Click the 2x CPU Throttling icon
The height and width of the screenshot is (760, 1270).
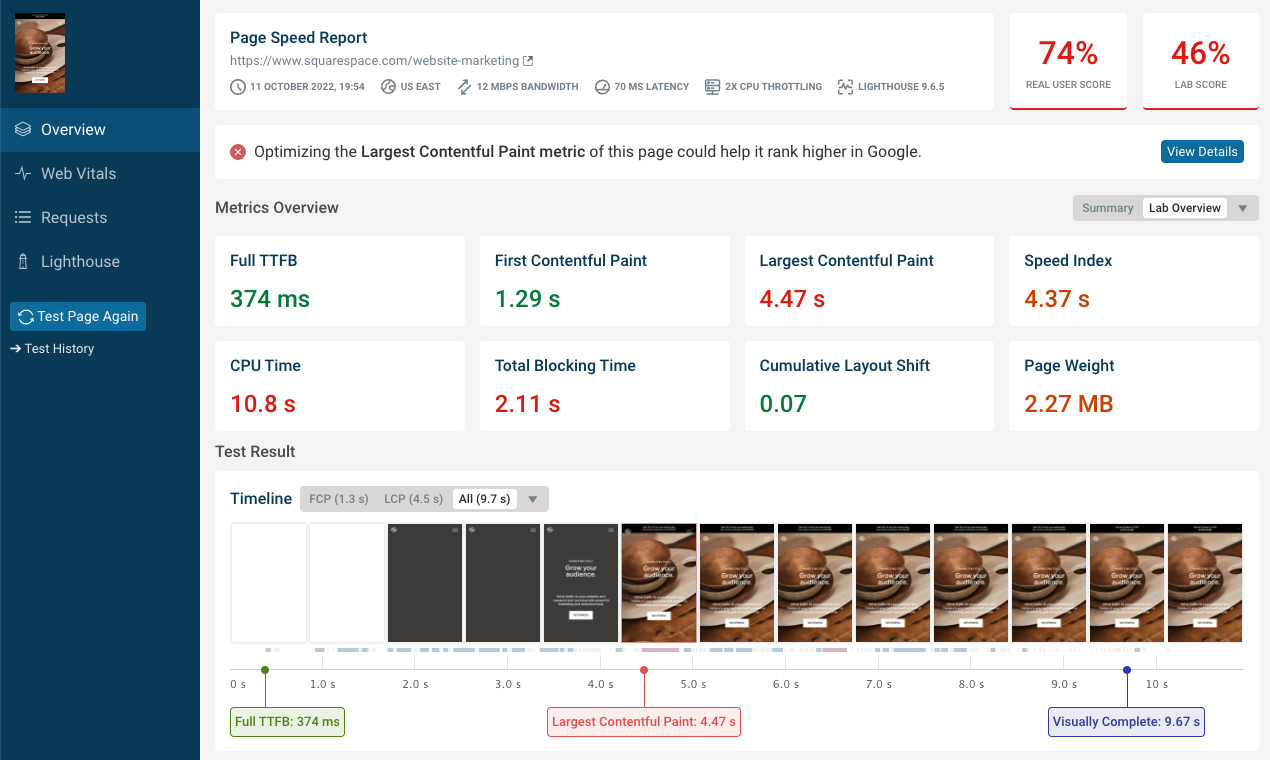coord(713,87)
